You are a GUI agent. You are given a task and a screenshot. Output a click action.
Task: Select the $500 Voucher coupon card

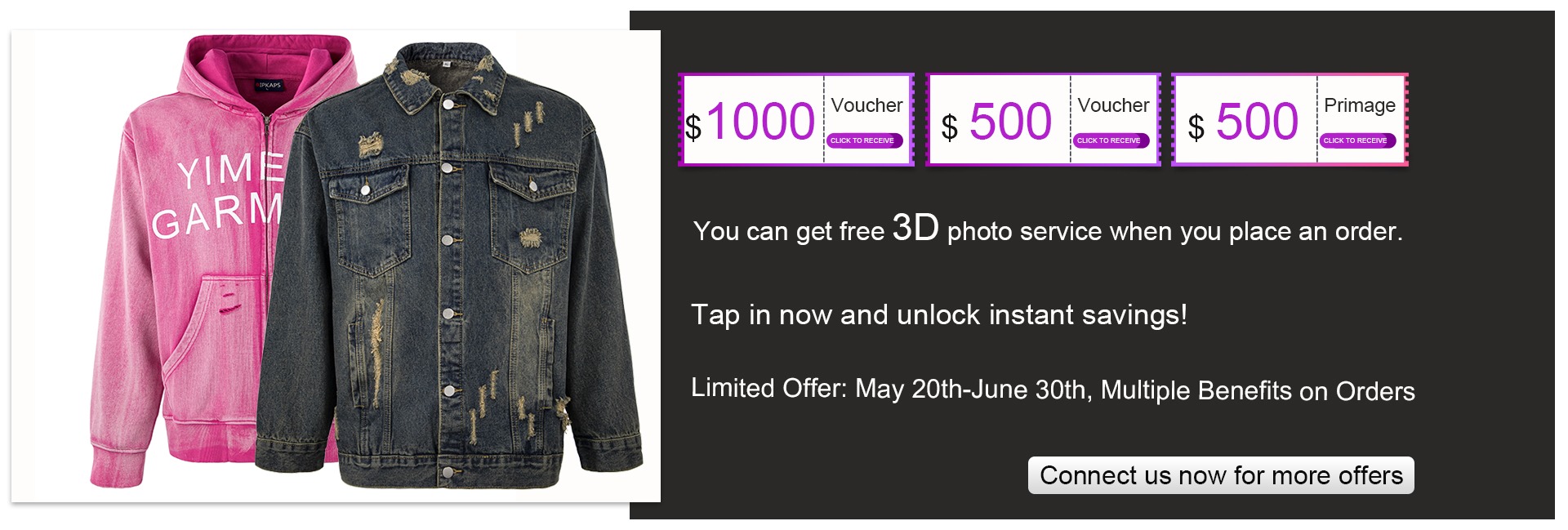coord(1043,120)
